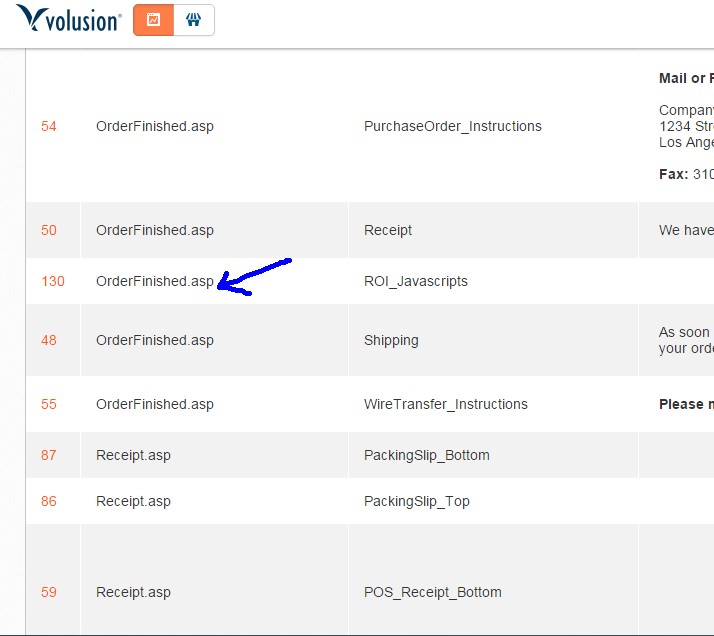Open article ID 59
This screenshot has height=636, width=714.
[49, 592]
